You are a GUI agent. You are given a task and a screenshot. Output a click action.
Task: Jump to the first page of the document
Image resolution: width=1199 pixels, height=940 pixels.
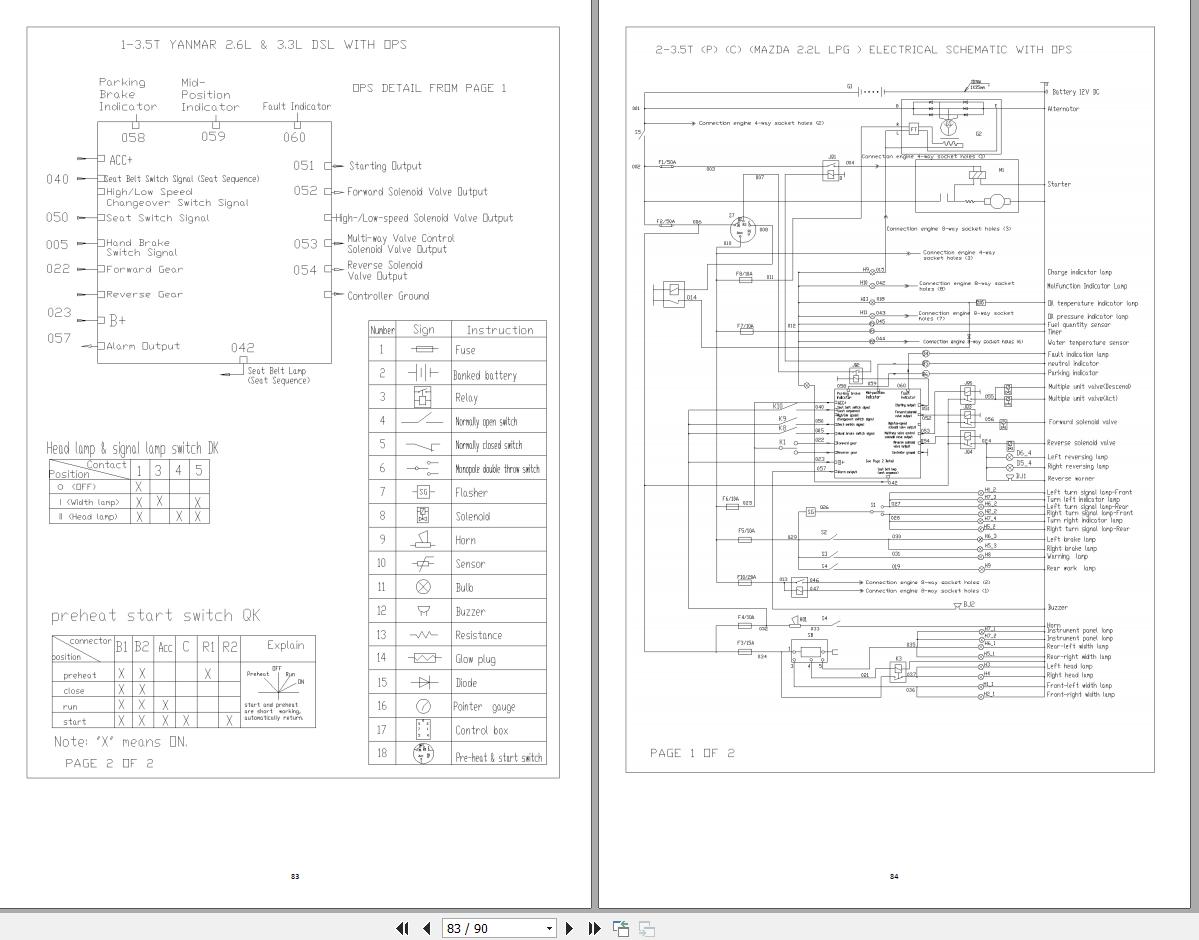click(402, 929)
